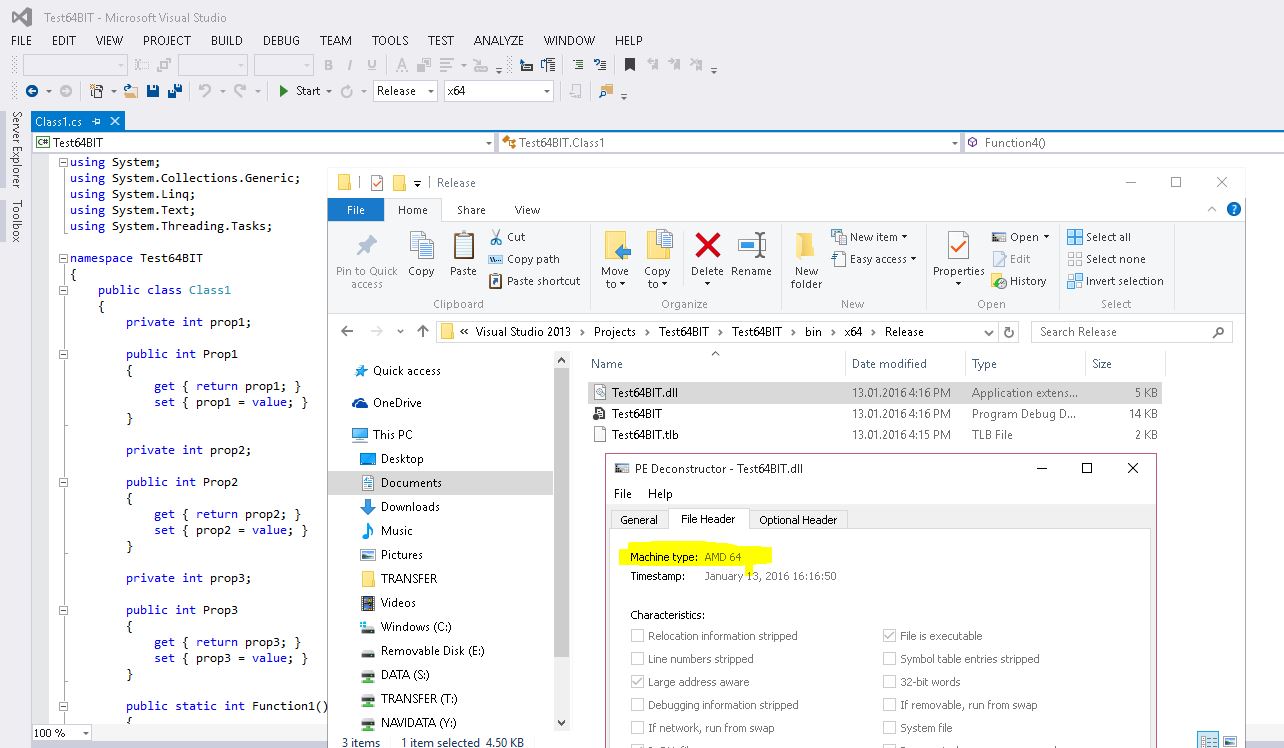The width and height of the screenshot is (1284, 748).
Task: Collapse the namespace Test64BIT code block
Action: [x=63, y=258]
